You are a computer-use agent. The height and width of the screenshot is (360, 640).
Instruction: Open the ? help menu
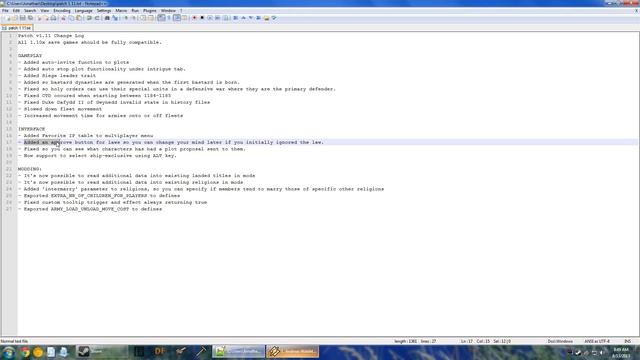click(x=181, y=11)
